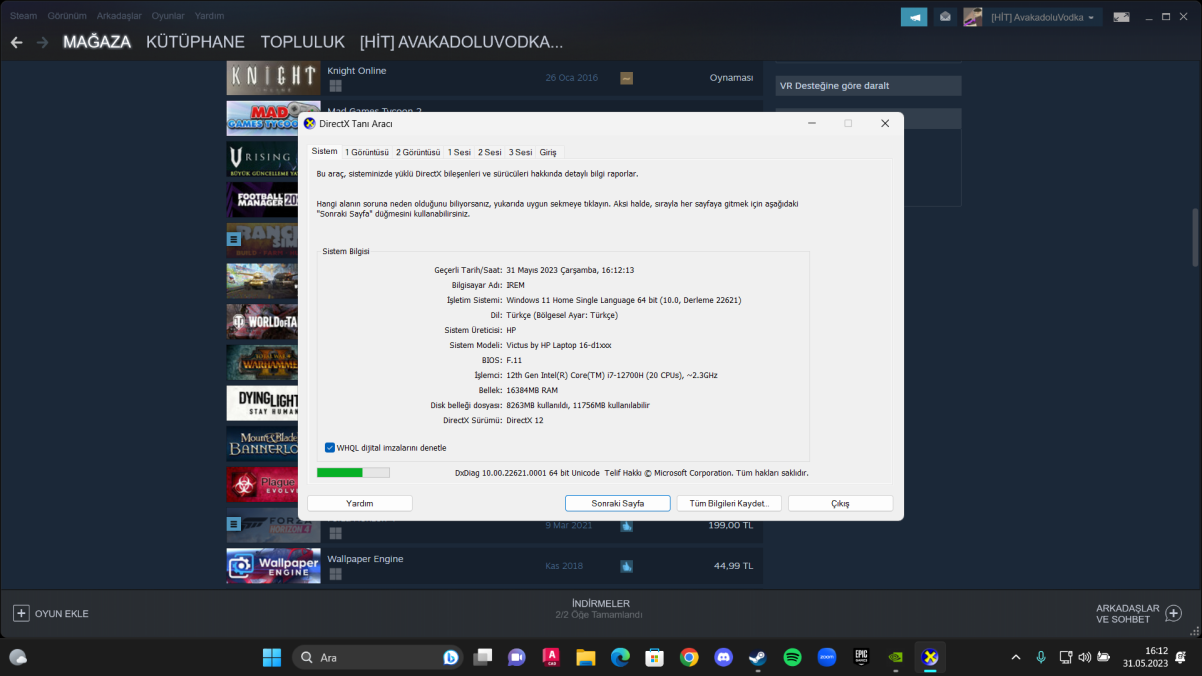1202x676 pixels.
Task: Click the Steam page vertical scrollbar
Action: point(1195,237)
